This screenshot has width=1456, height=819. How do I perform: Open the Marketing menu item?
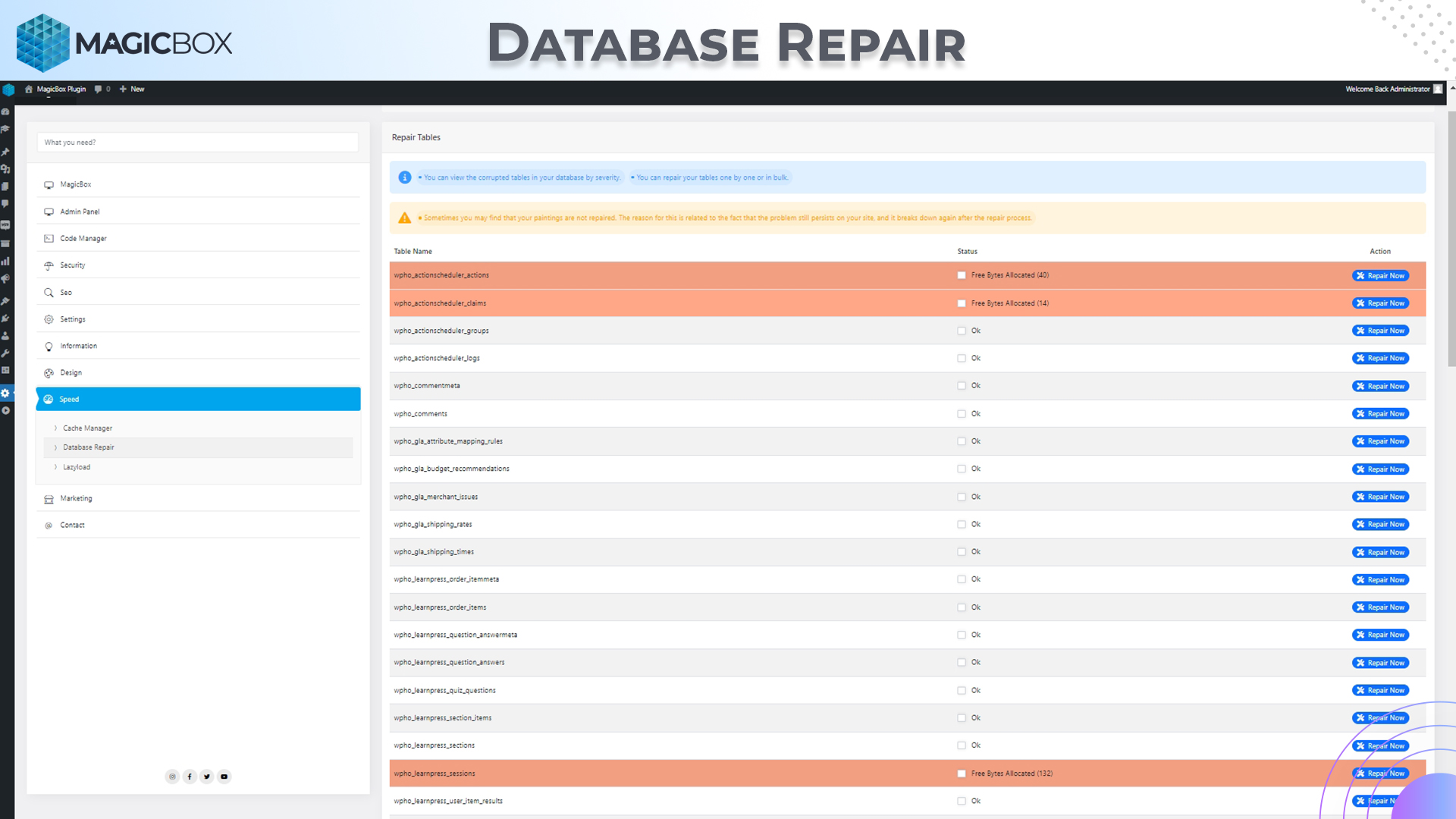(198, 499)
